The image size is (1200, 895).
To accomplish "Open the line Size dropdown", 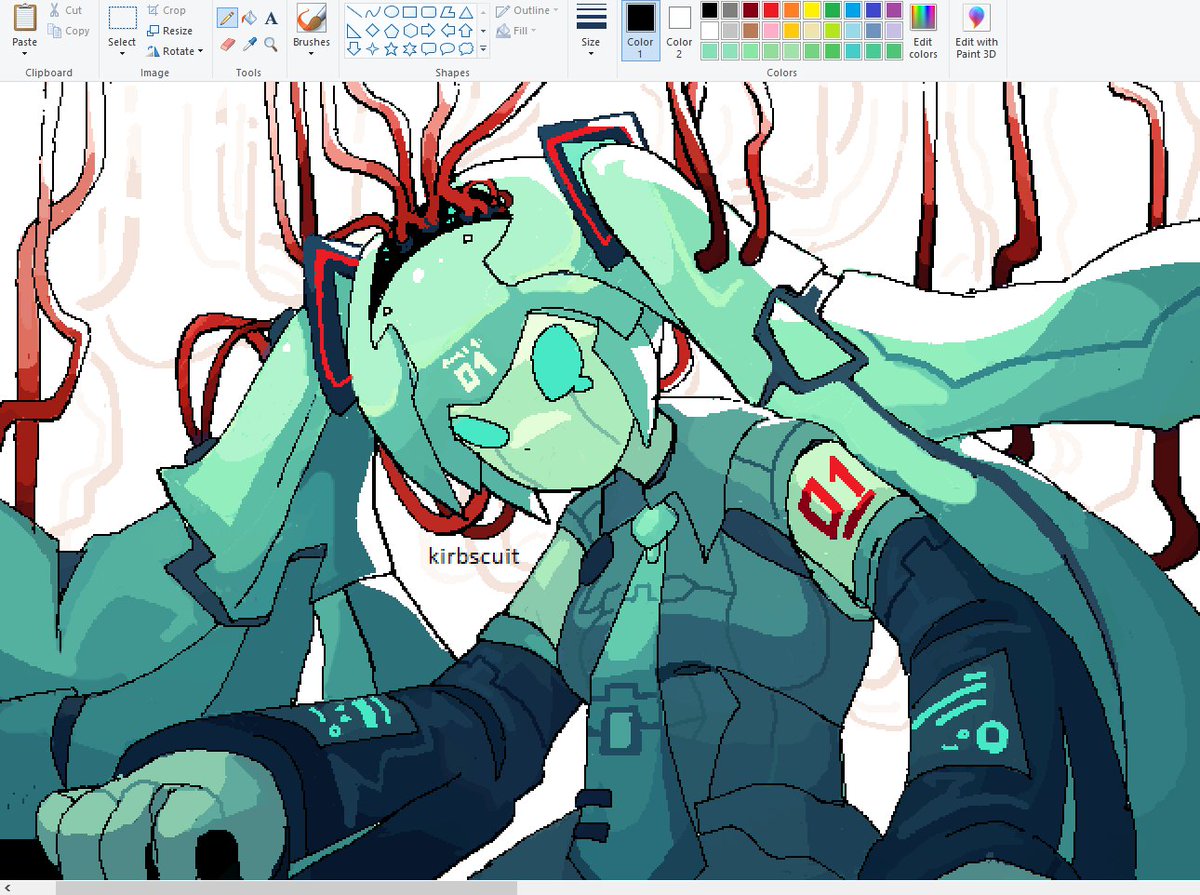I will (x=591, y=30).
